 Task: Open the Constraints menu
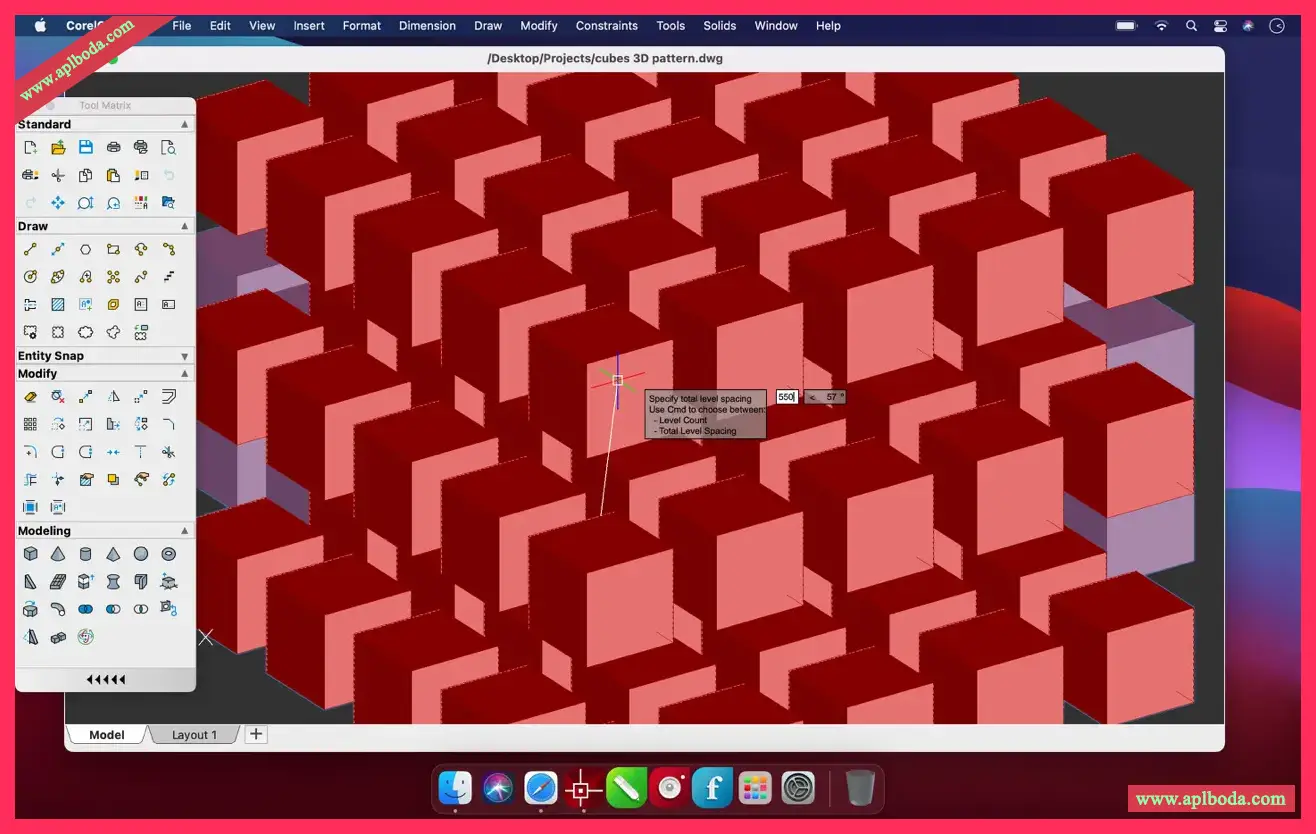click(x=607, y=25)
